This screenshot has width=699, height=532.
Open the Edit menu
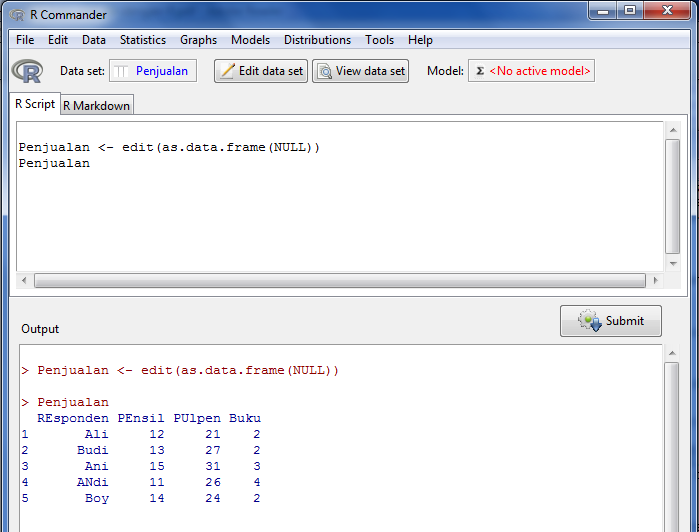click(58, 40)
